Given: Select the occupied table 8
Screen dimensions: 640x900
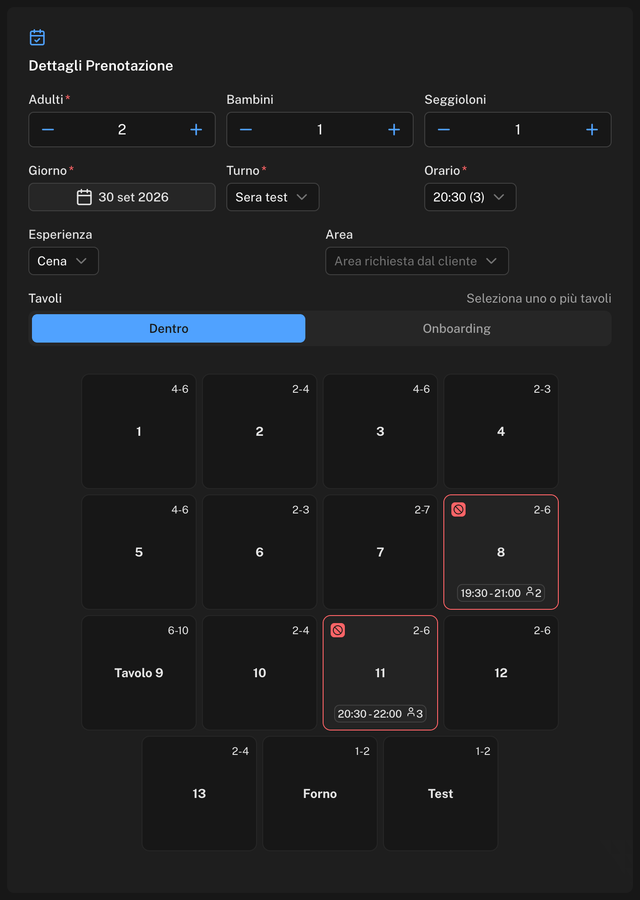Looking at the screenshot, I should click(501, 552).
